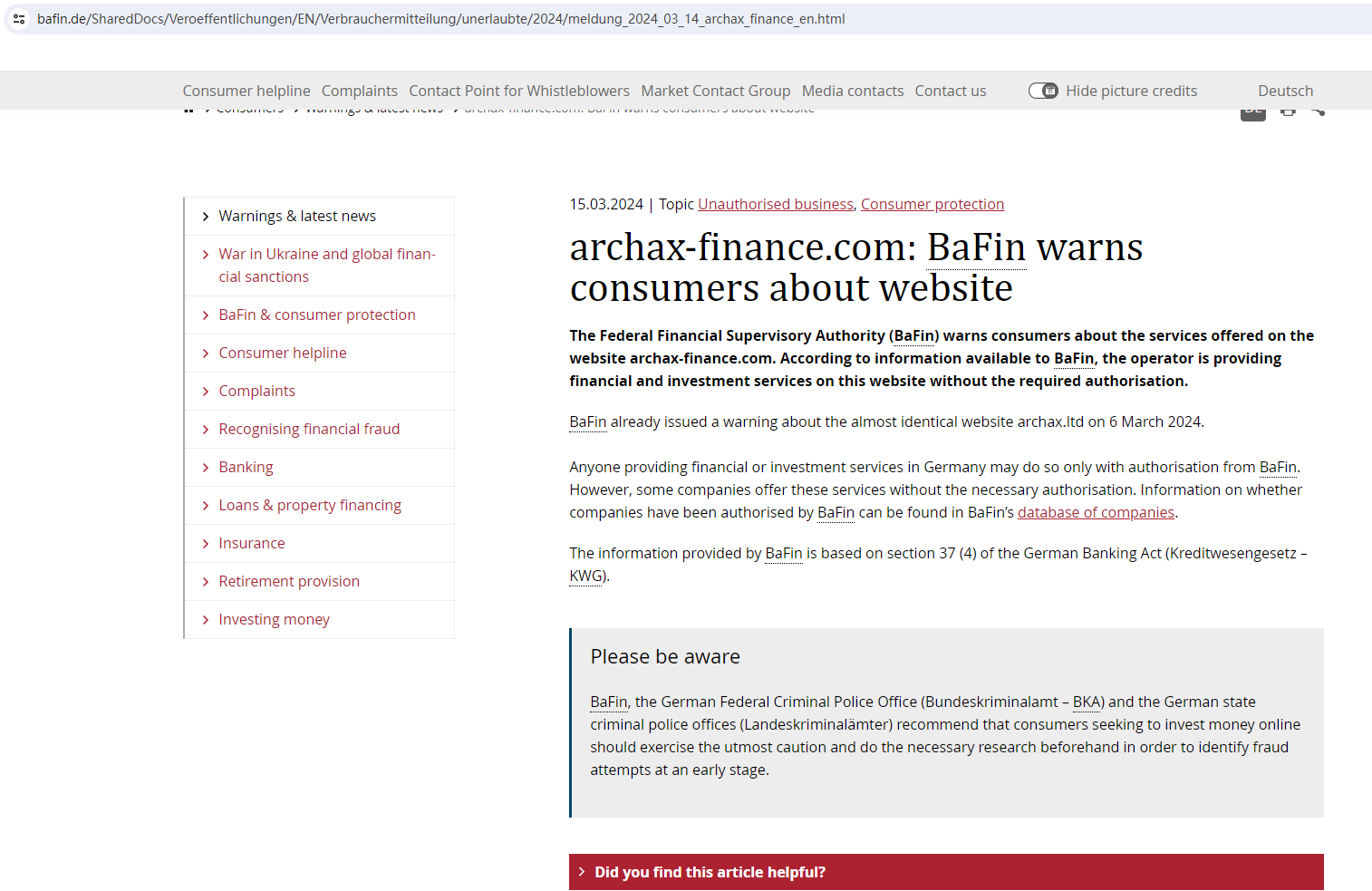Follow the 'database of companies' link
Viewport: 1372px width, 891px height.
pos(1095,512)
